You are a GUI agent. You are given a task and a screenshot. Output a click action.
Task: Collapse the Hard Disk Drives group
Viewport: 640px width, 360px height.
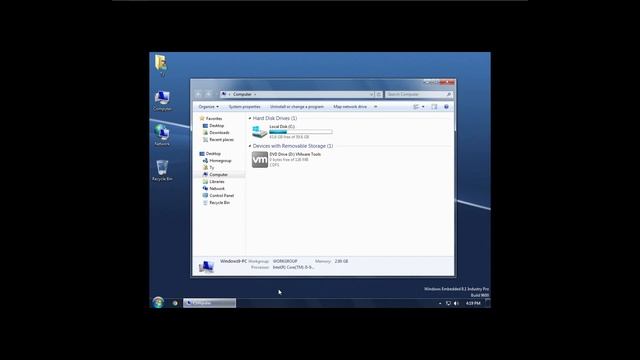250,118
